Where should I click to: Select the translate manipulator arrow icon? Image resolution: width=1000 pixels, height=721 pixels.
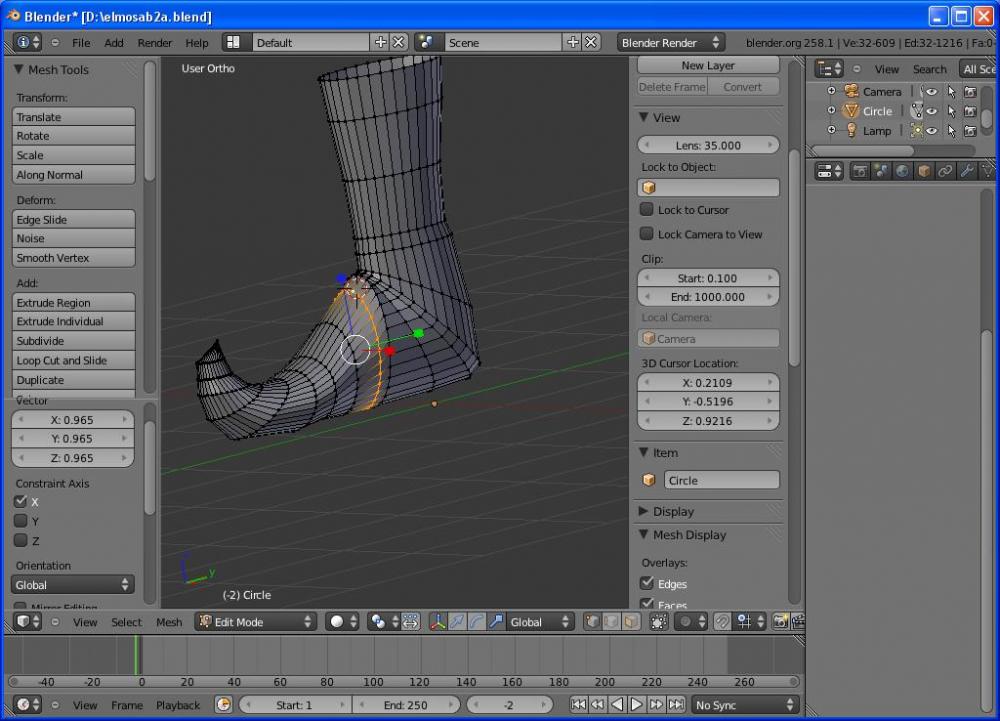pos(457,622)
